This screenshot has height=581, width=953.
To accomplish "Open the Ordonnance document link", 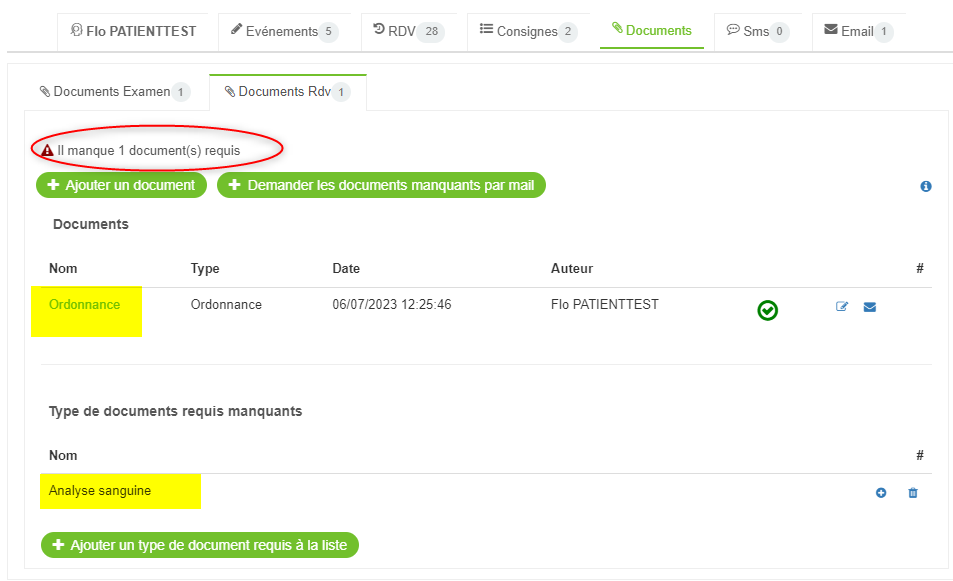I will tap(84, 305).
